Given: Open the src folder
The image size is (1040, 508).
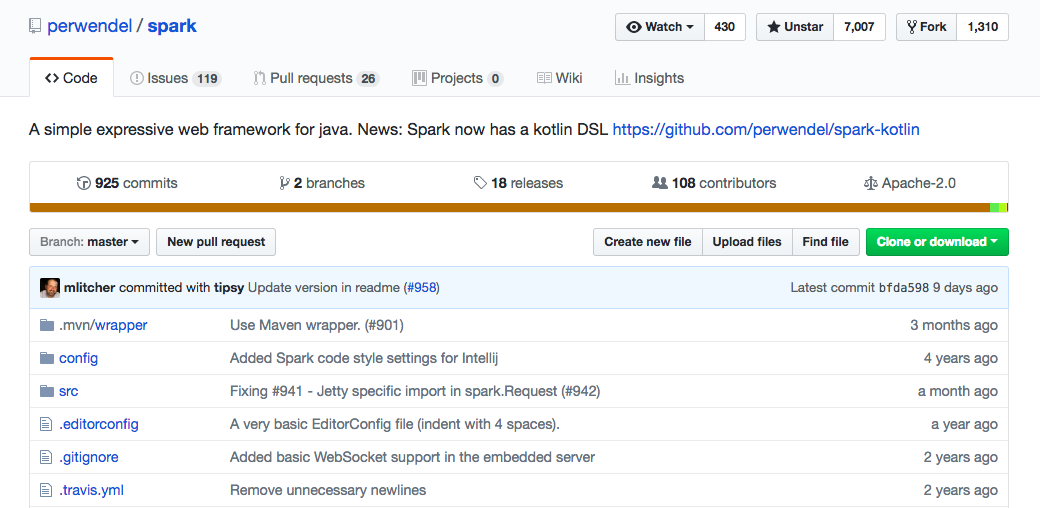Looking at the screenshot, I should 68,391.
